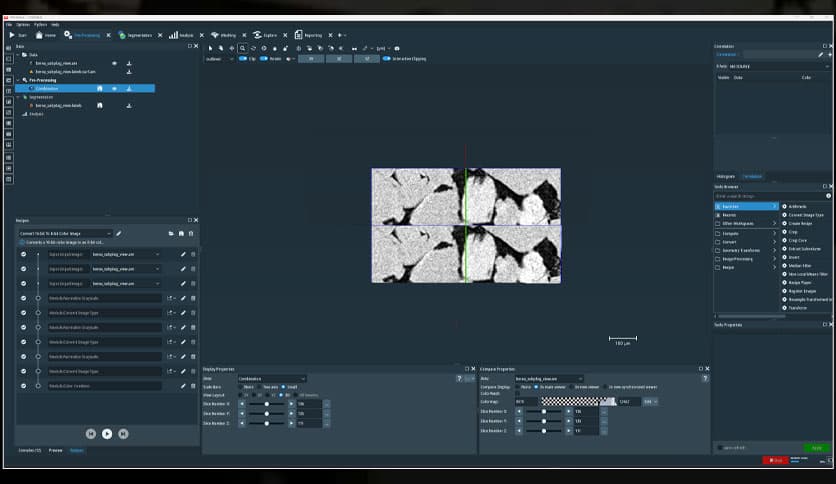
Task: Open the Python menu
Action: 41,24
